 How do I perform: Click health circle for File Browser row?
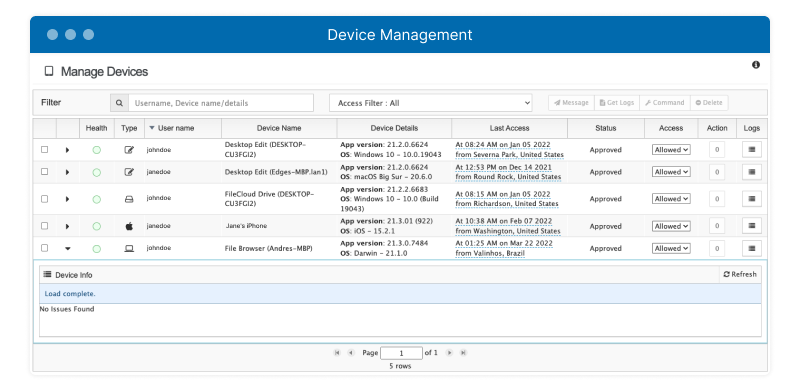pyautogui.click(x=96, y=249)
